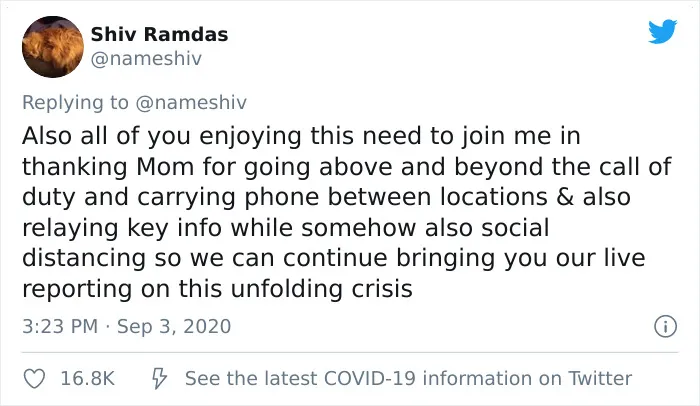Click the line 'duty and carrying phone'
This screenshot has width=700, height=406.
coord(326,197)
